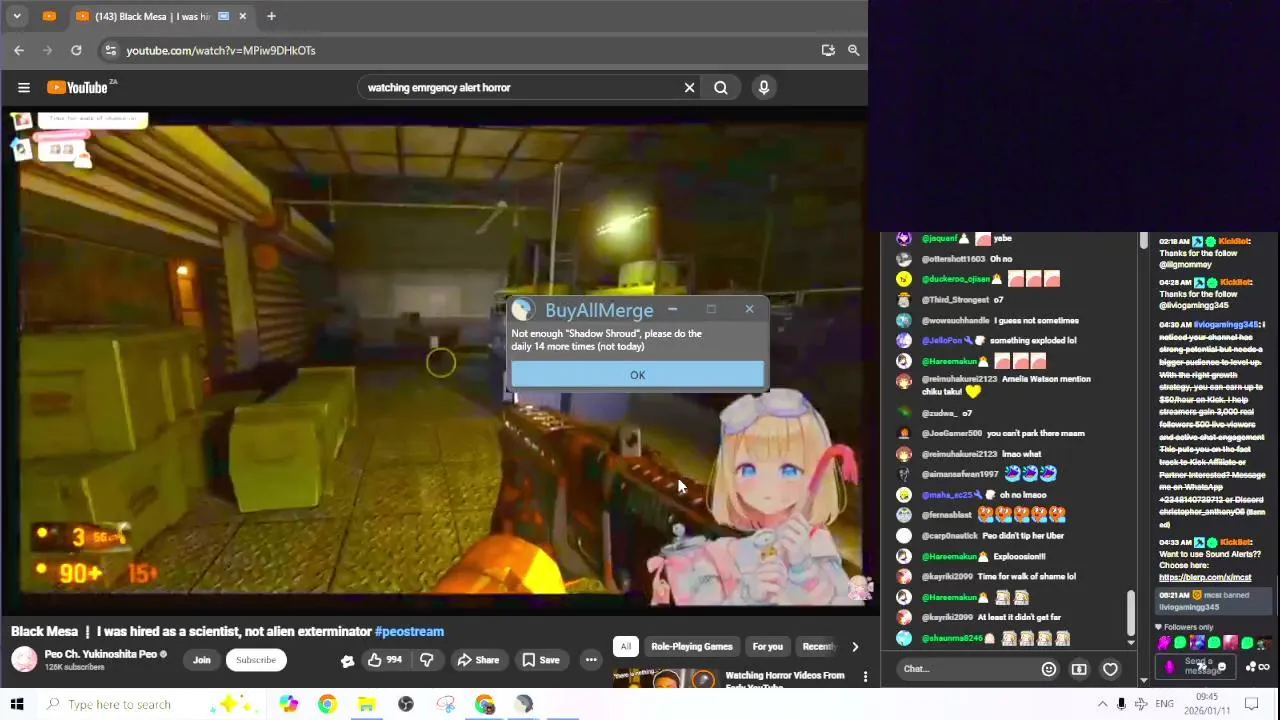This screenshot has height=720, width=1280.
Task: Close the Black Mesa tab
Action: [243, 16]
